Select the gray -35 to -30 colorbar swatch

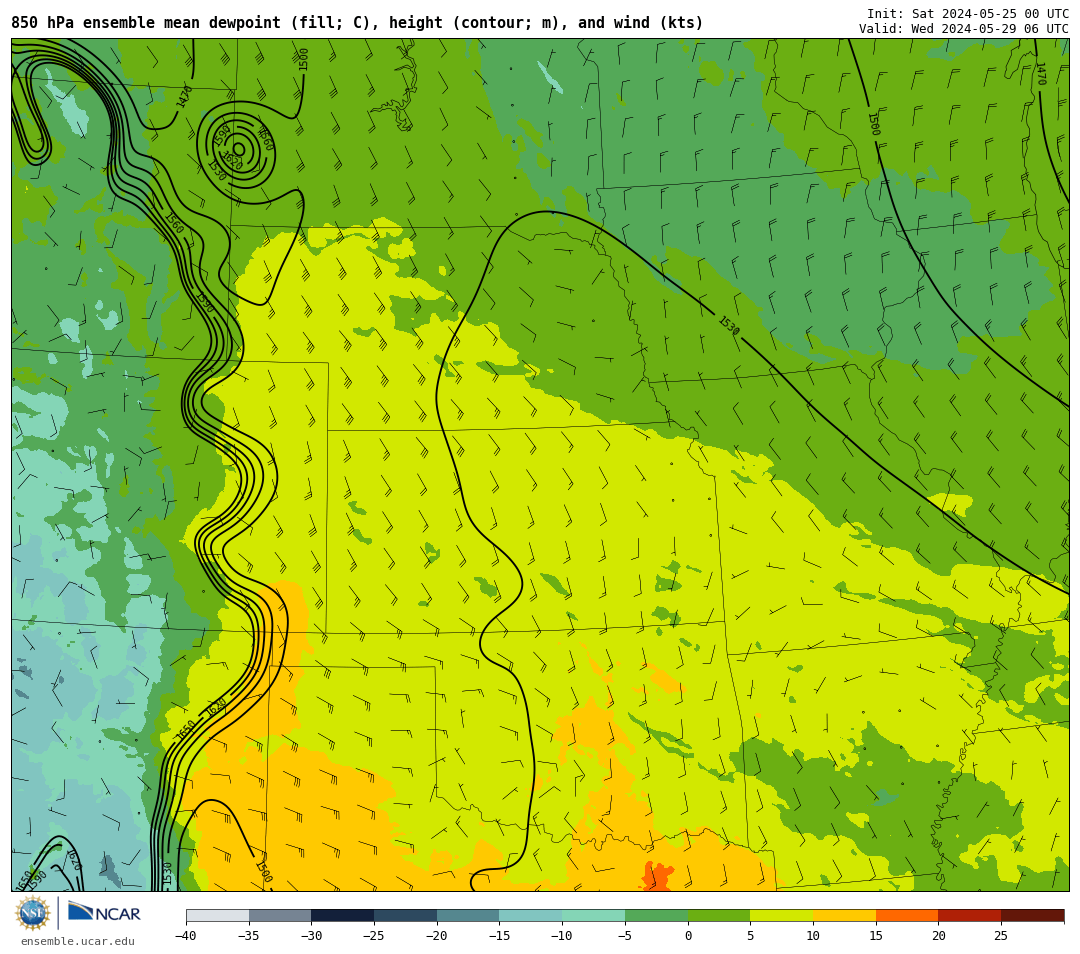pos(280,916)
